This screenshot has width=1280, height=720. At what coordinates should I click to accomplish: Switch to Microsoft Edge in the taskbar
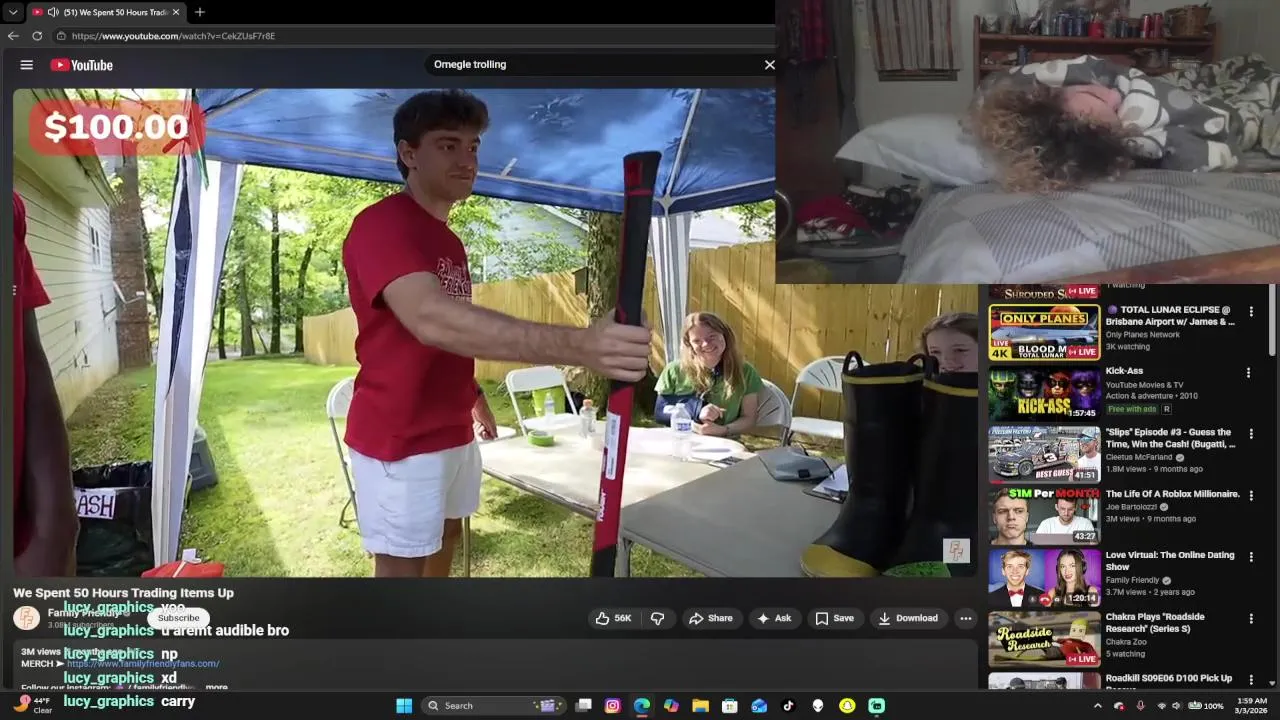[x=642, y=705]
